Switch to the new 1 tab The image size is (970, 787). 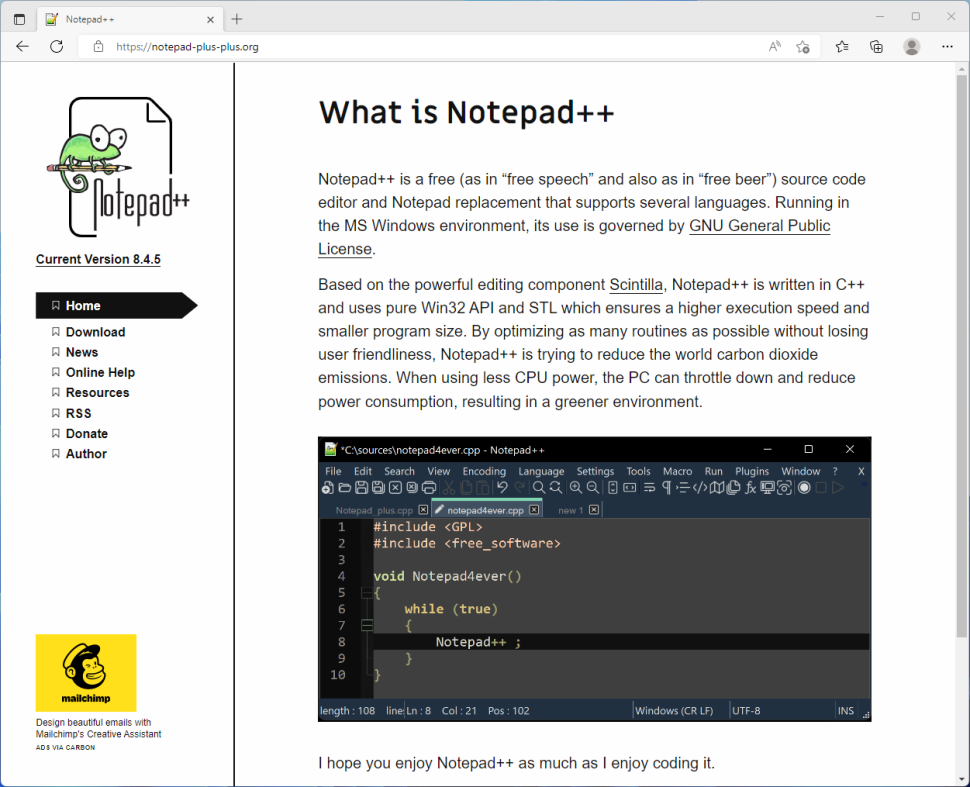tap(570, 510)
